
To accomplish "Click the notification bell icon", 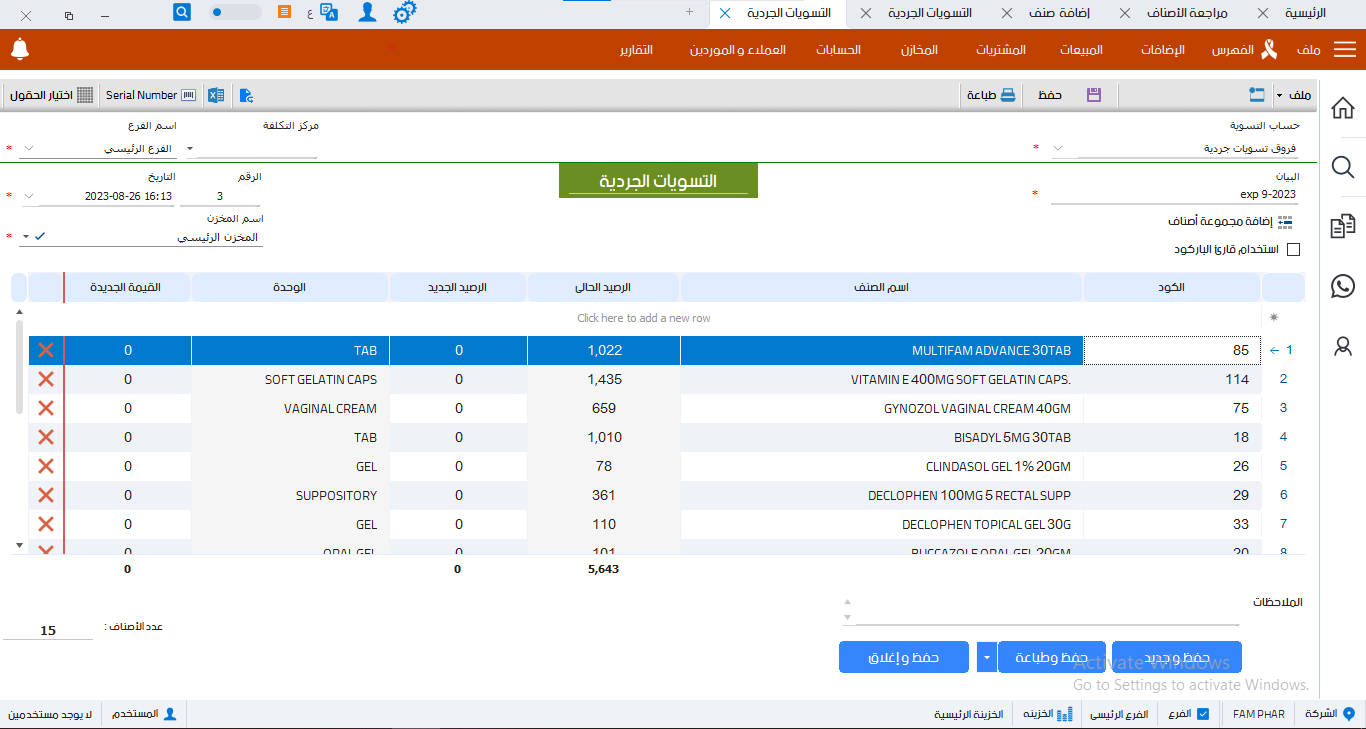I will [x=20, y=49].
